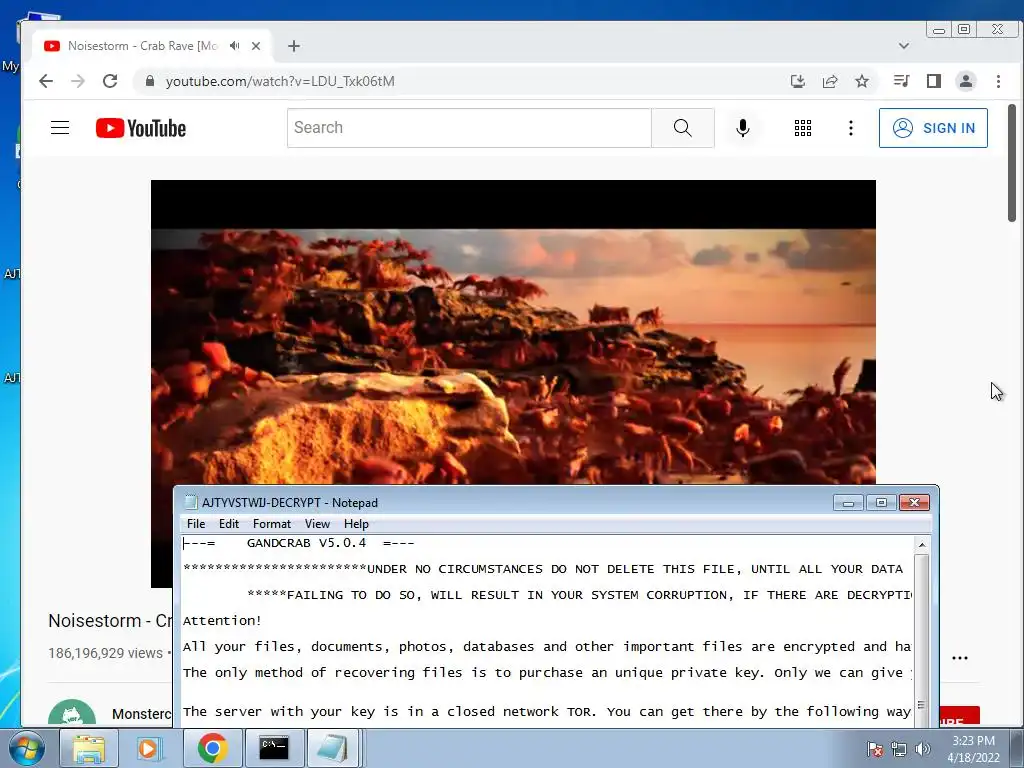Viewport: 1024px width, 768px height.
Task: Open the Notepad Help menu
Action: [x=356, y=524]
